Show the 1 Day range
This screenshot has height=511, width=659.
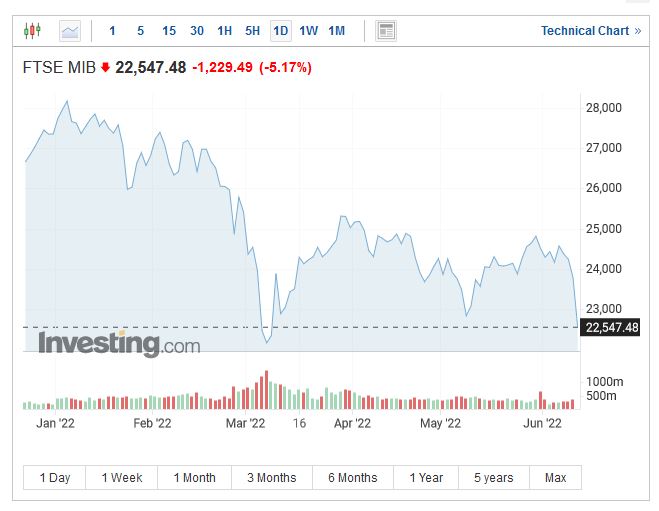[55, 478]
